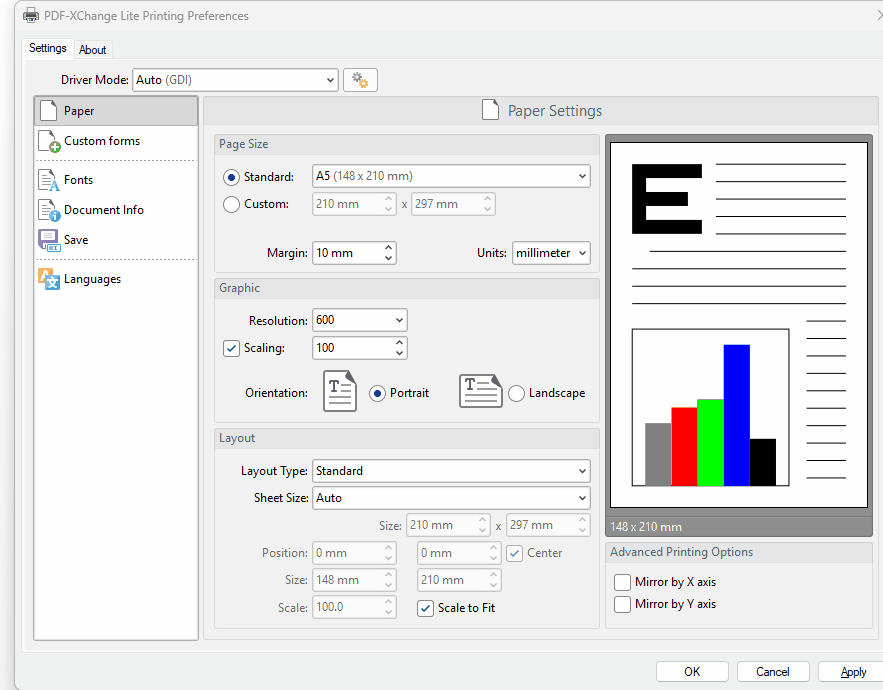Image resolution: width=883 pixels, height=690 pixels.
Task: Increase the Margin value with up arrow
Action: (x=388, y=248)
